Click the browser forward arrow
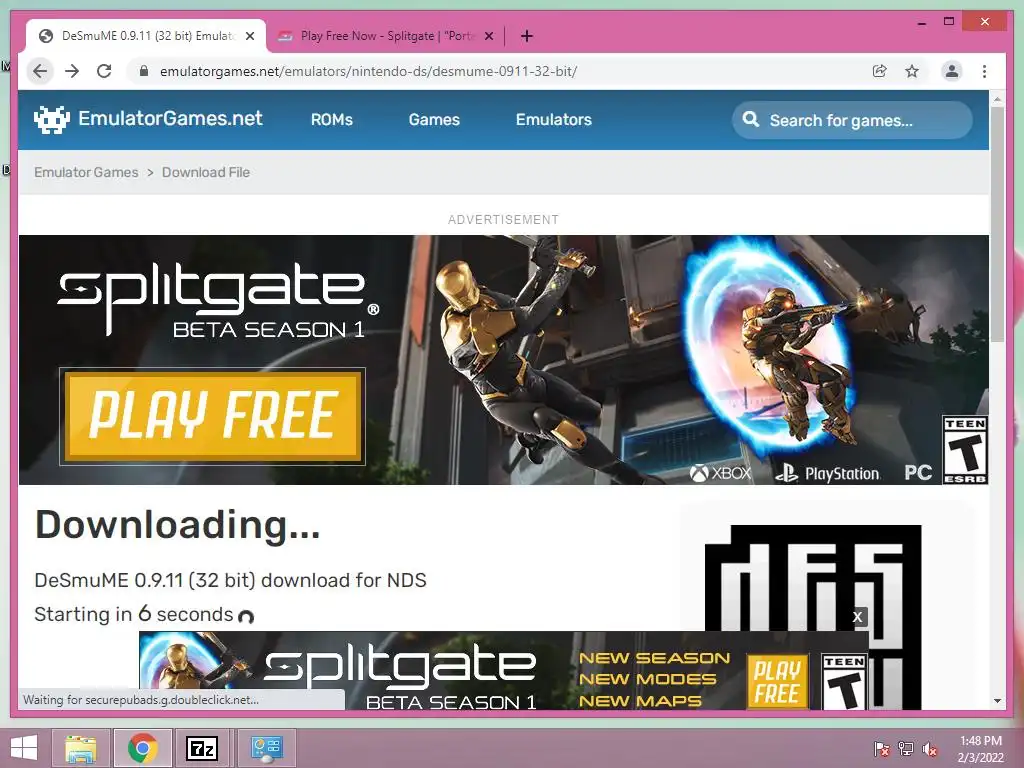Viewport: 1024px width, 768px height. pos(72,71)
